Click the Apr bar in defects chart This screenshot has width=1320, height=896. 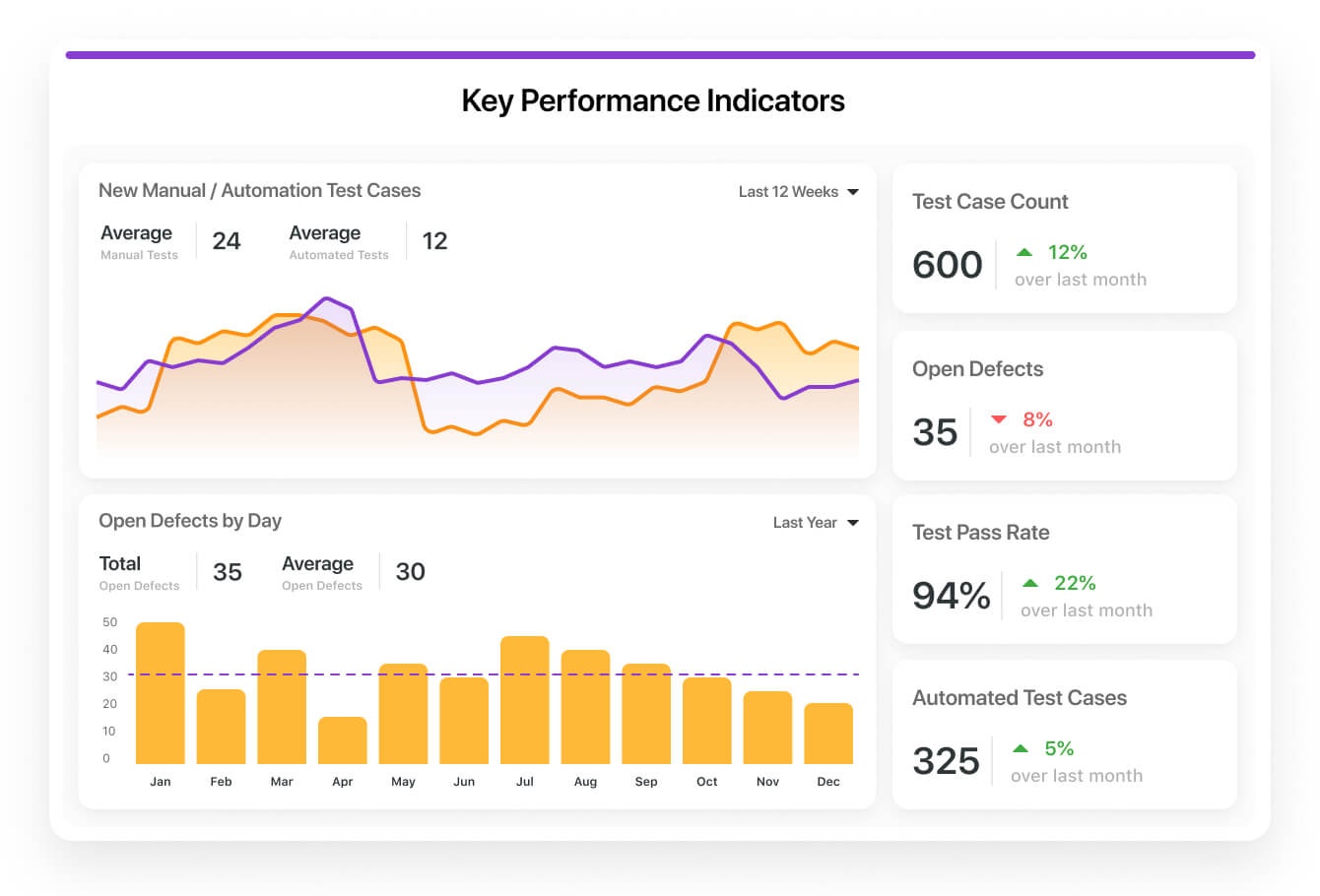coord(343,740)
